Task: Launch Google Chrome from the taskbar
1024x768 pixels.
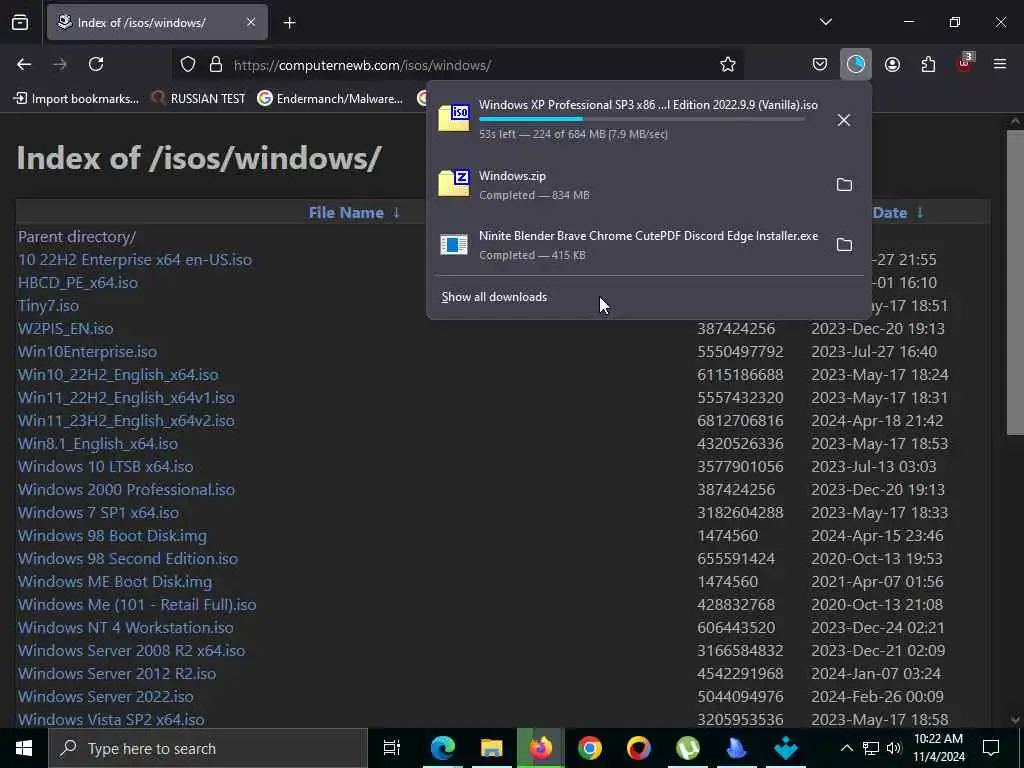Action: 589,748
